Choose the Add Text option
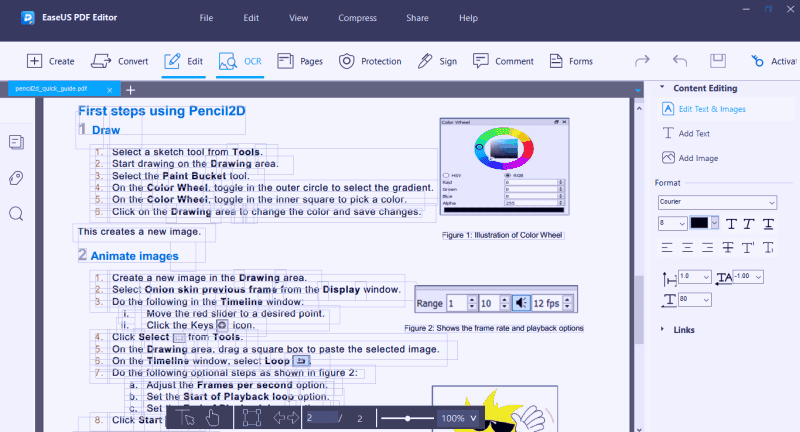The height and width of the screenshot is (432, 800). point(686,134)
